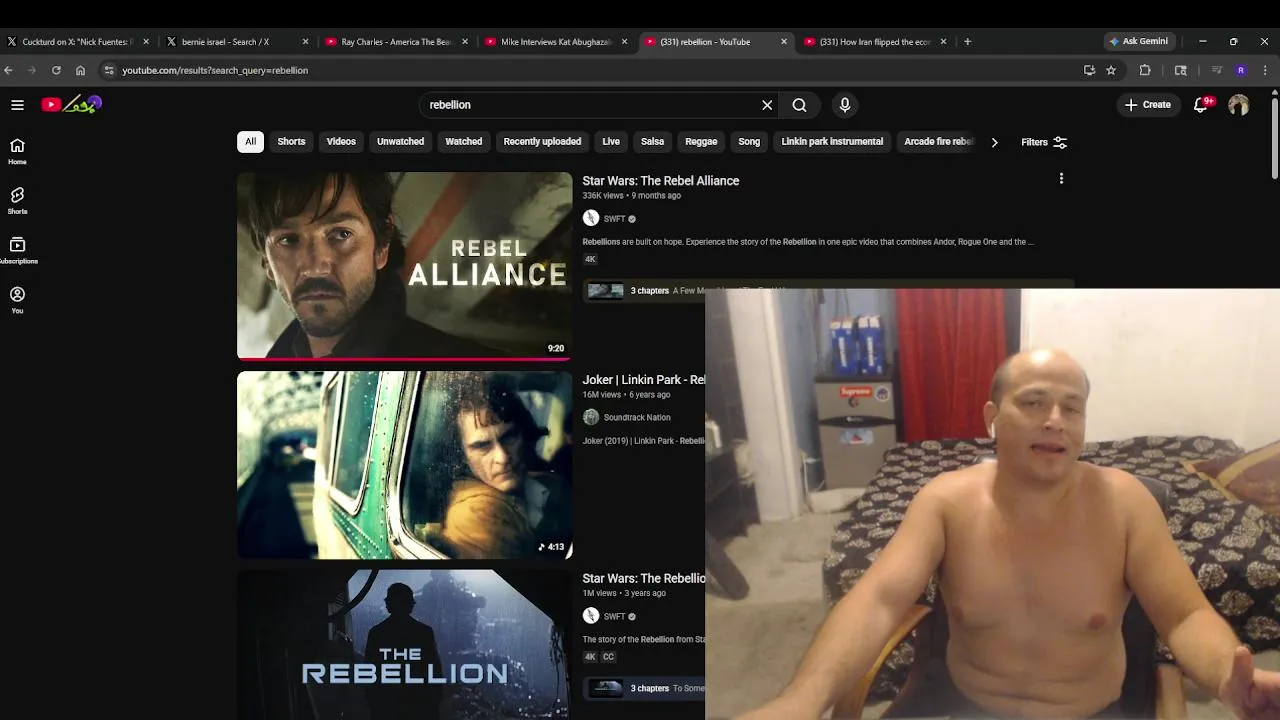The image size is (1280, 720).
Task: Open Subscriptions in the YouTube sidebar
Action: [17, 250]
